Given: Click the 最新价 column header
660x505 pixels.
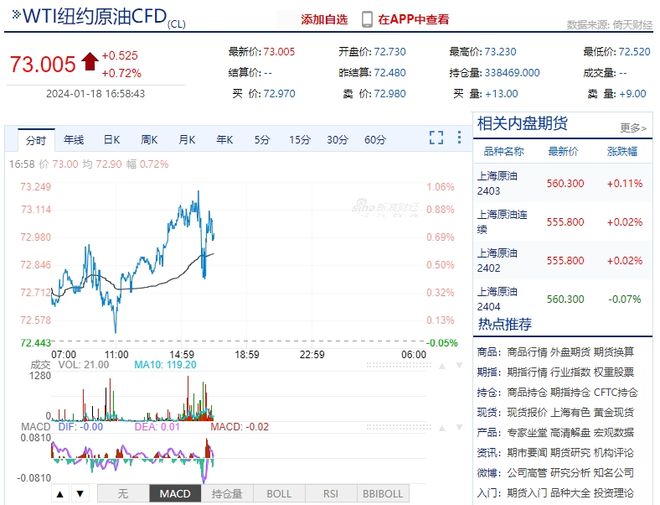Looking at the screenshot, I should 563,152.
